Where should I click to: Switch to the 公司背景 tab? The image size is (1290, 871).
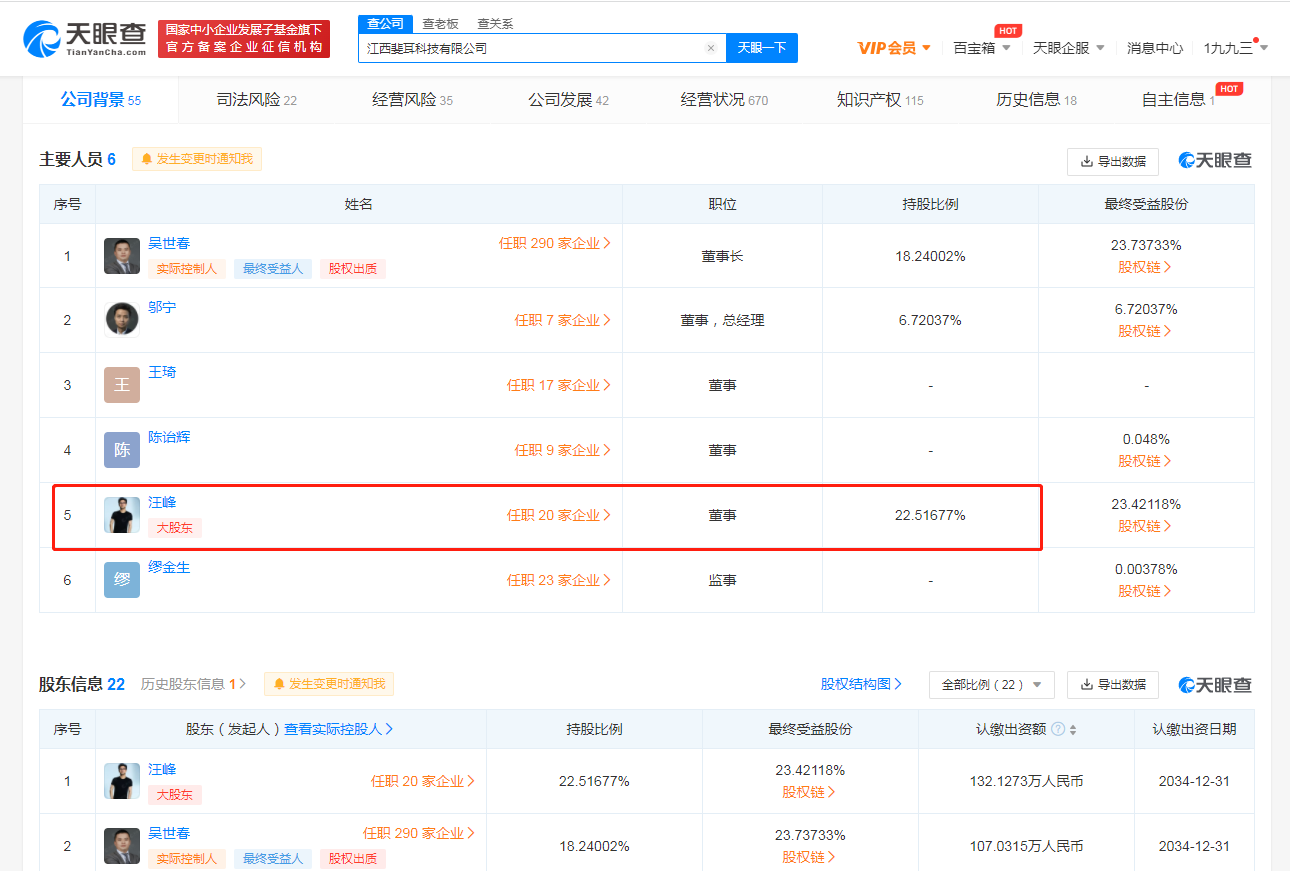pos(101,100)
